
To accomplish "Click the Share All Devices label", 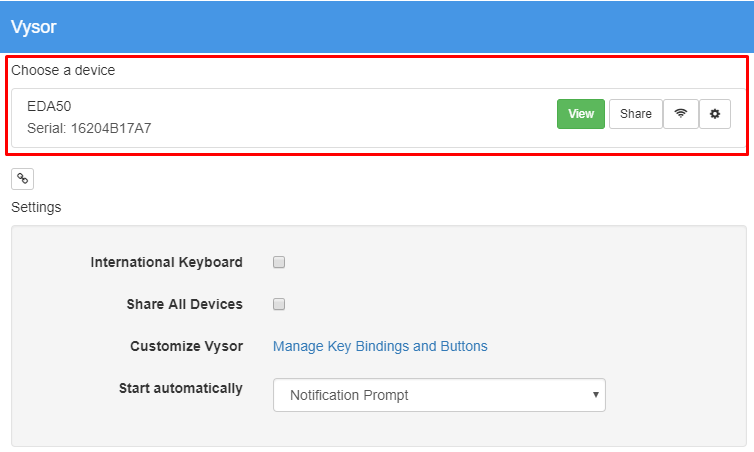I will click(x=185, y=304).
